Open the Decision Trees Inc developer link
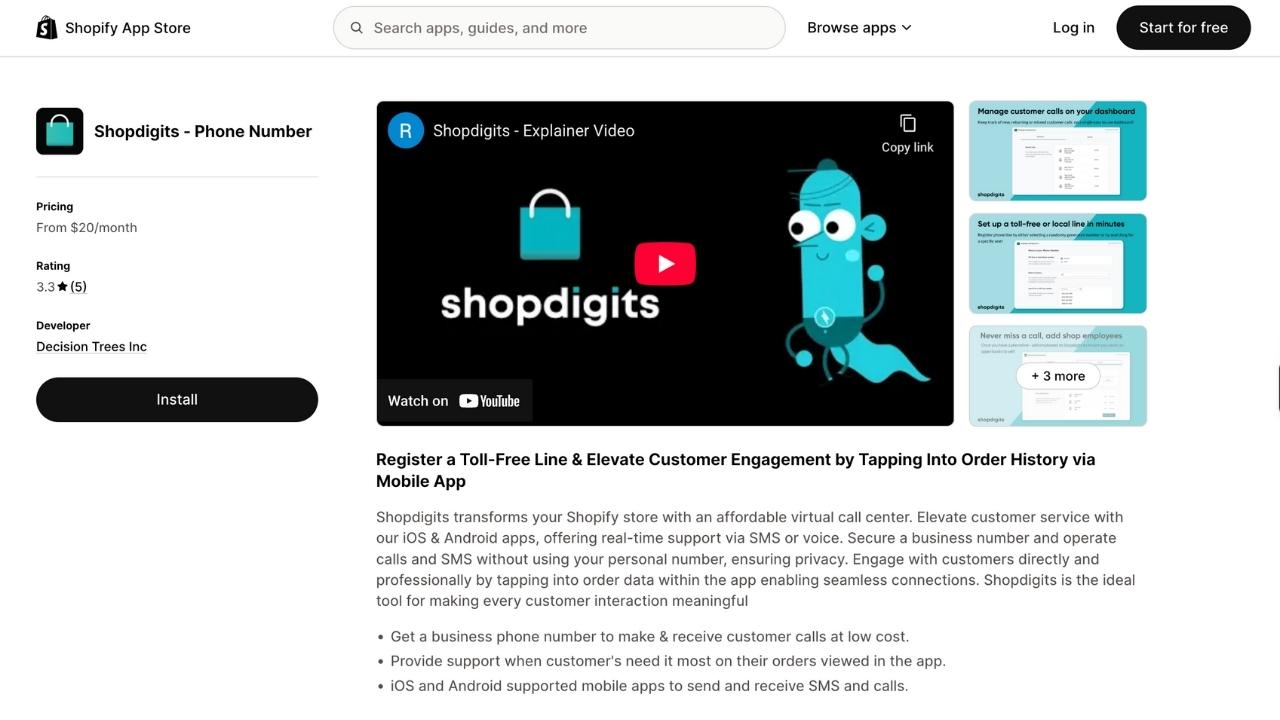Screen dimensions: 1280x720 (91, 347)
